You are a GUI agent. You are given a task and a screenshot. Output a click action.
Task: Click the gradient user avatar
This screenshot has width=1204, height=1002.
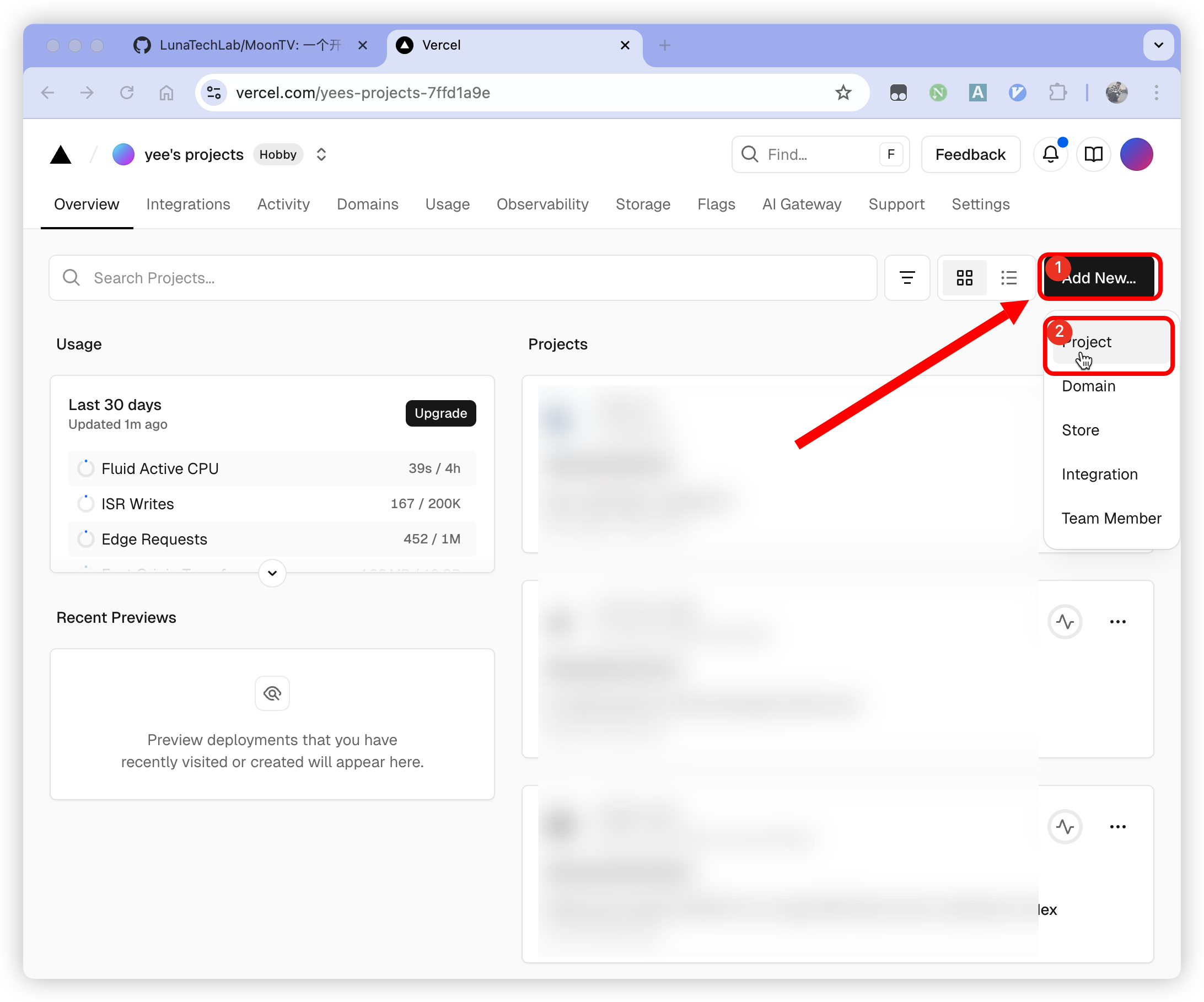click(1136, 154)
